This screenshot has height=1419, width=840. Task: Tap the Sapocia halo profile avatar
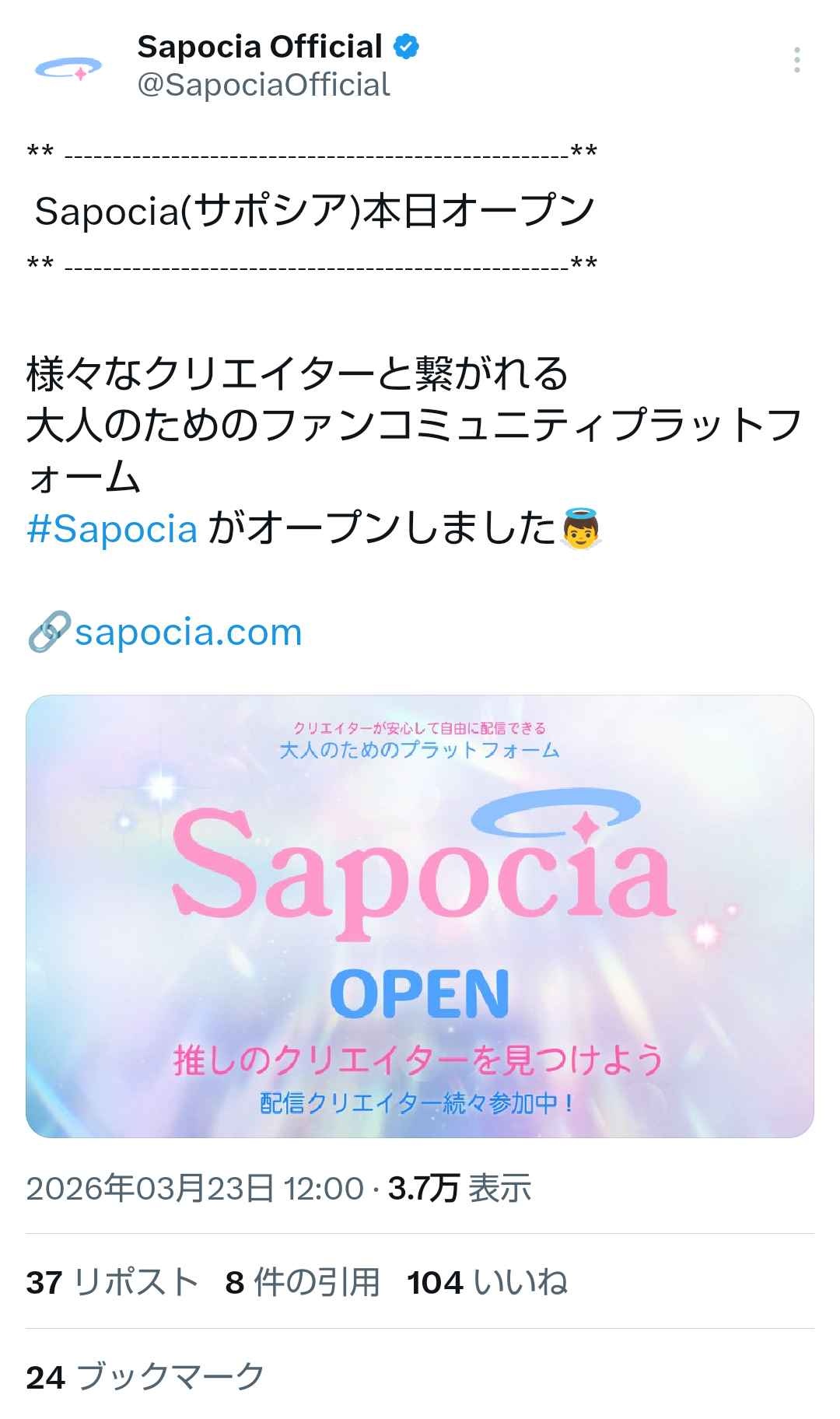tap(68, 68)
